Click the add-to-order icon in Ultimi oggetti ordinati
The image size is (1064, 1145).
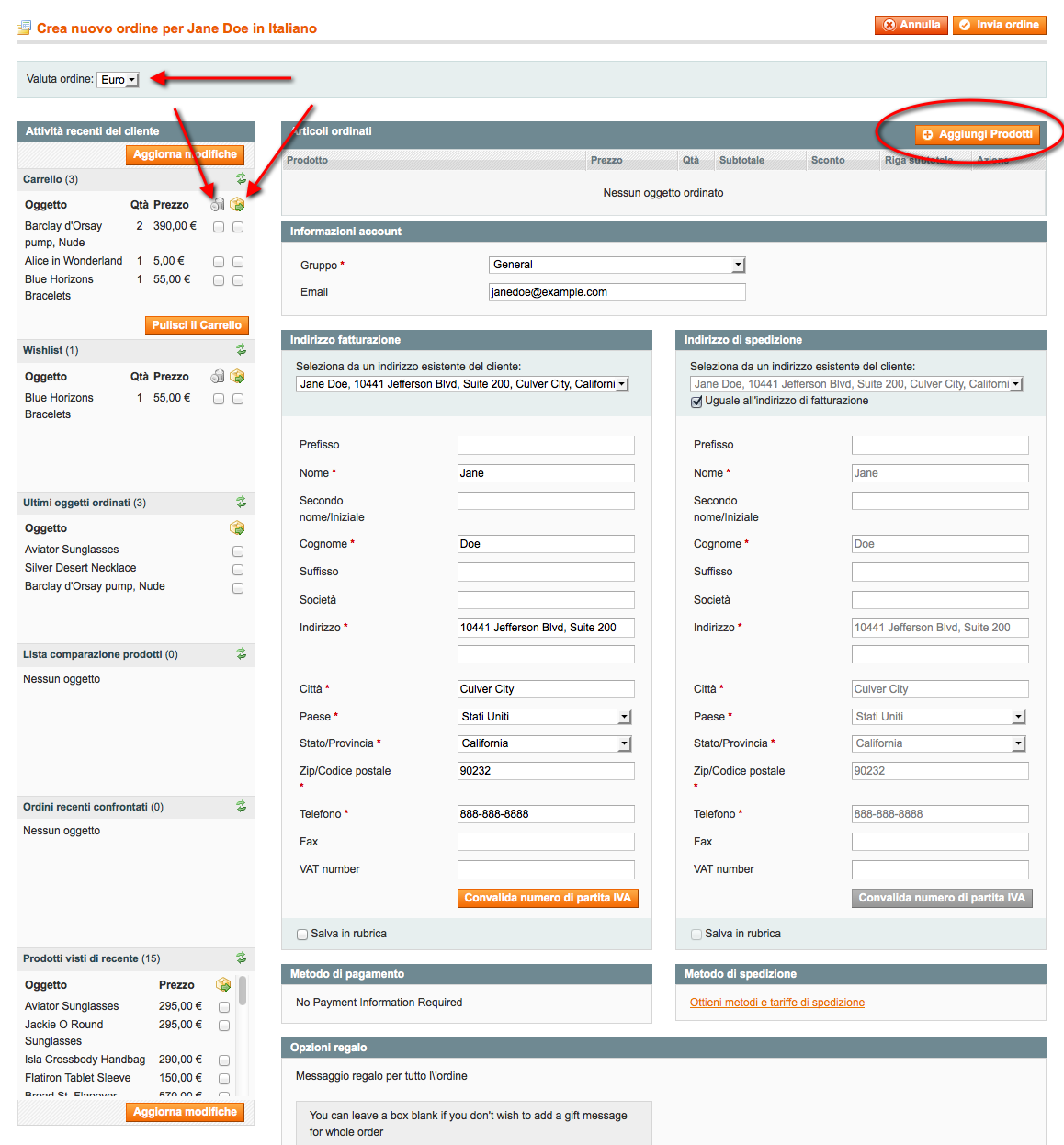pos(237,528)
